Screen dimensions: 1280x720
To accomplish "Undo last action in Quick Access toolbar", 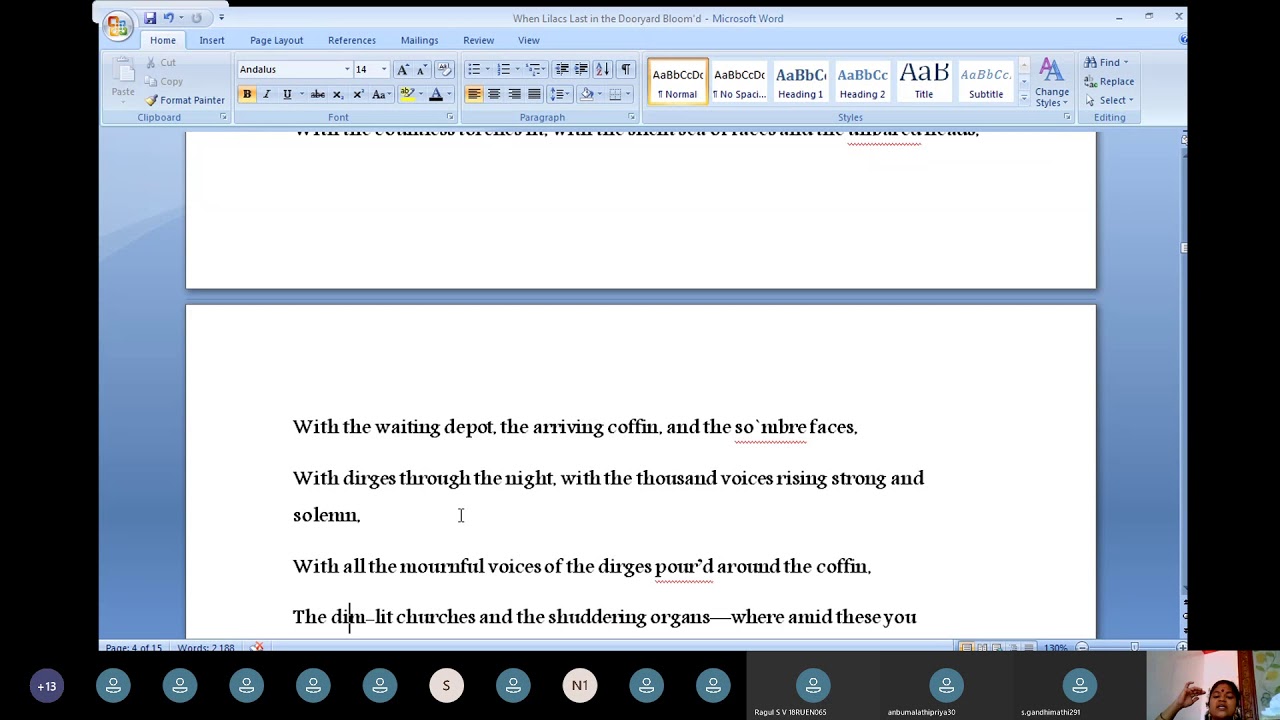I will 168,17.
